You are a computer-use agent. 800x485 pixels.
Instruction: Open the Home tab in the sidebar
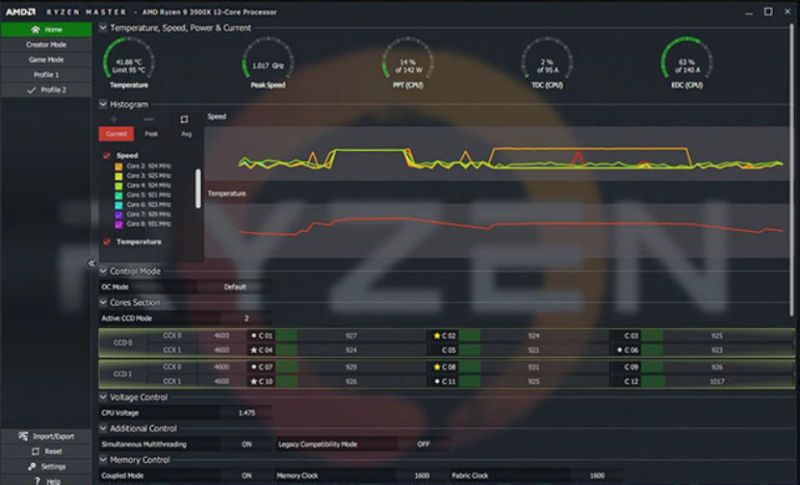click(x=46, y=30)
